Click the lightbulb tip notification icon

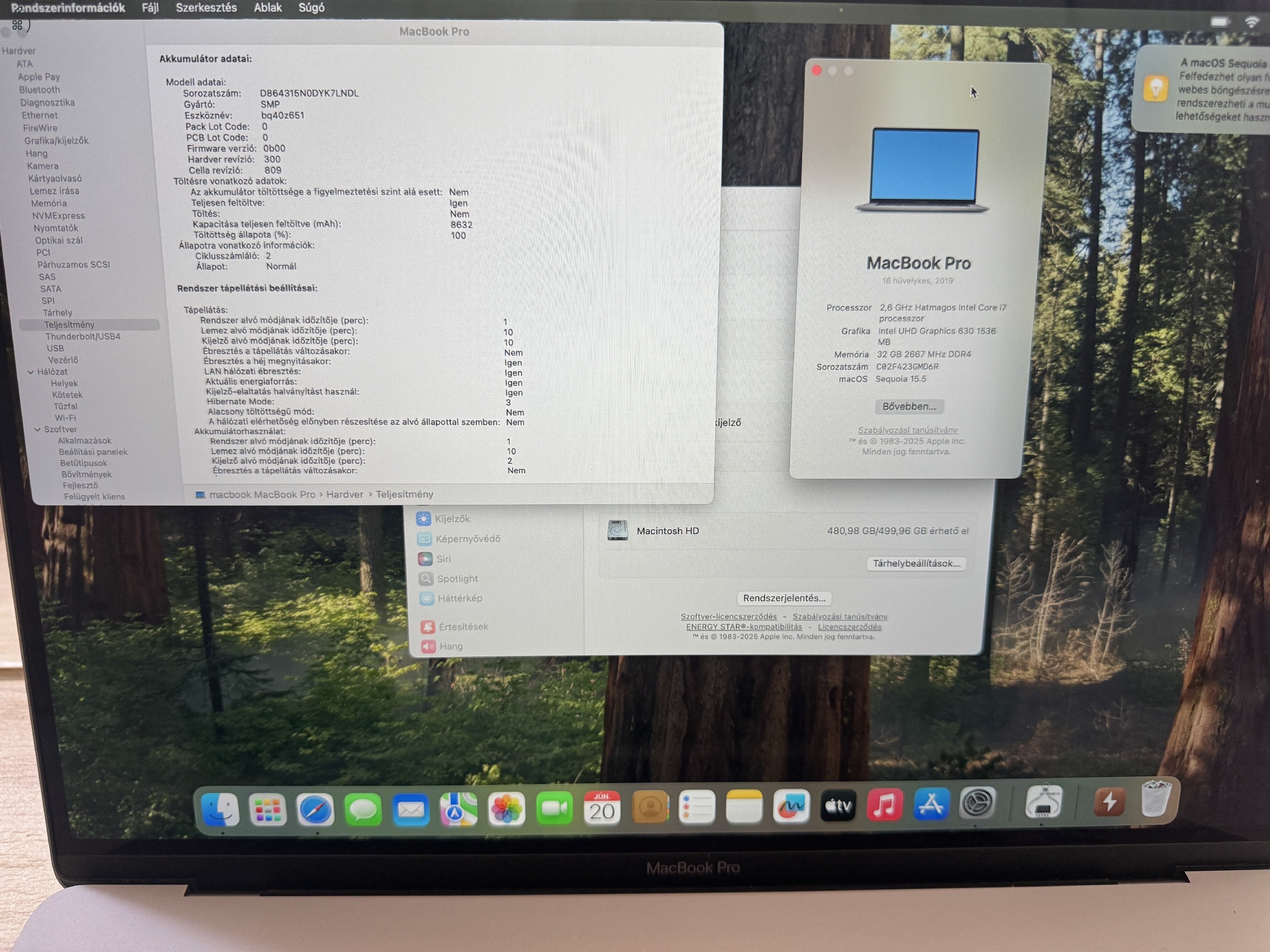1155,89
